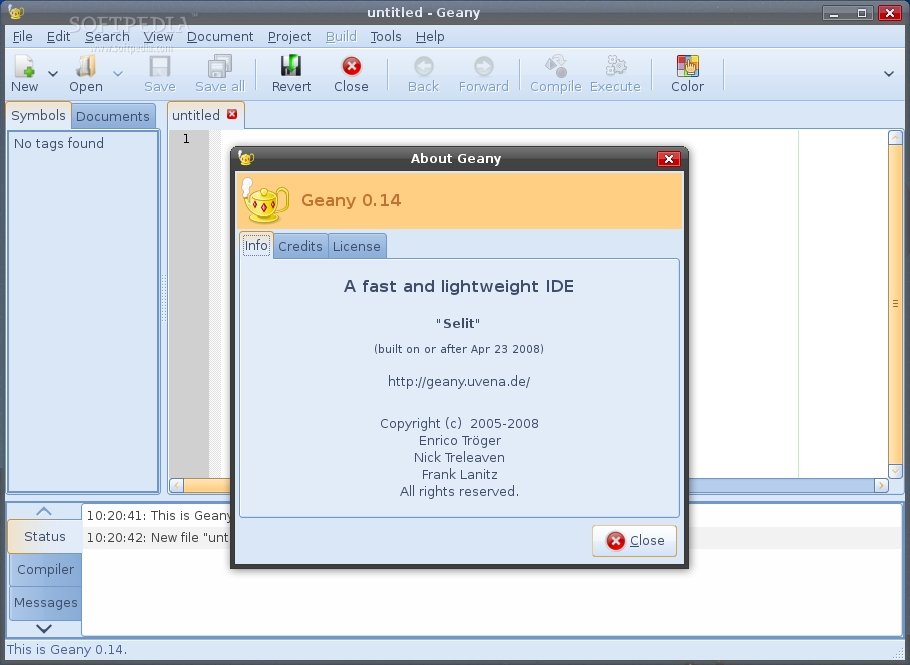
Task: Select the untitled document tab
Action: [x=196, y=115]
